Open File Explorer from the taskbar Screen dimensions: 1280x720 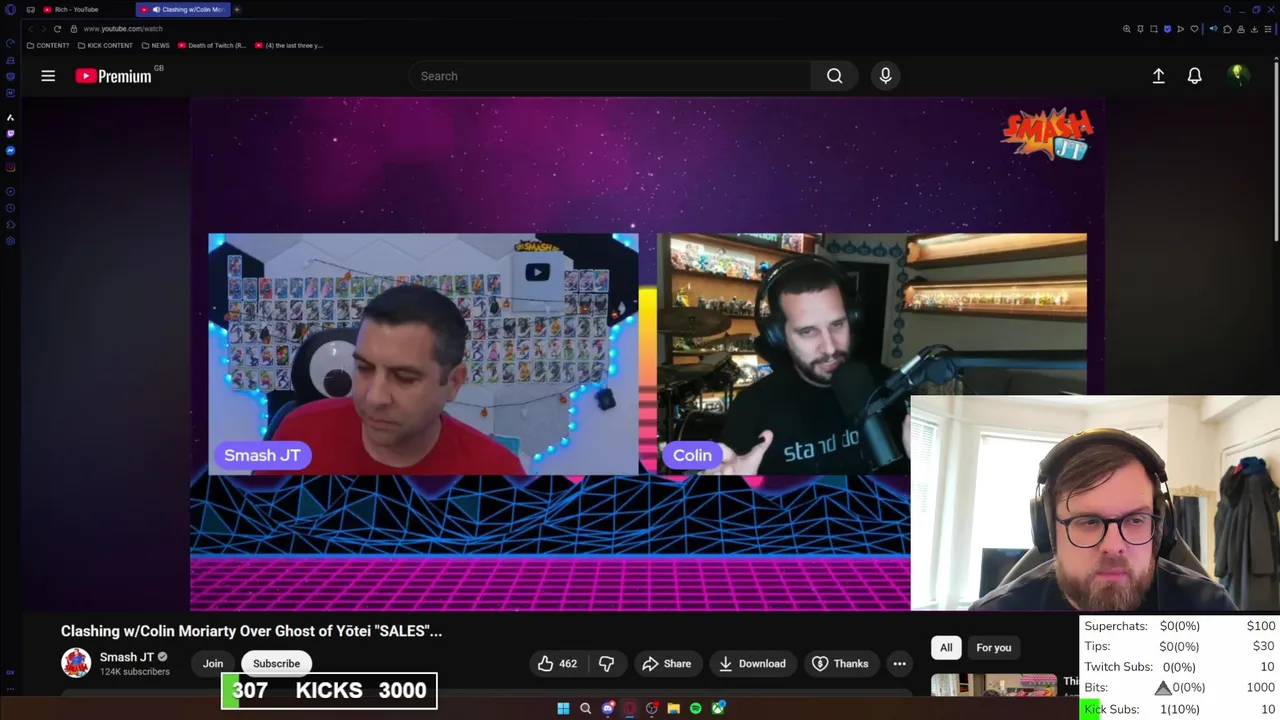[x=673, y=708]
